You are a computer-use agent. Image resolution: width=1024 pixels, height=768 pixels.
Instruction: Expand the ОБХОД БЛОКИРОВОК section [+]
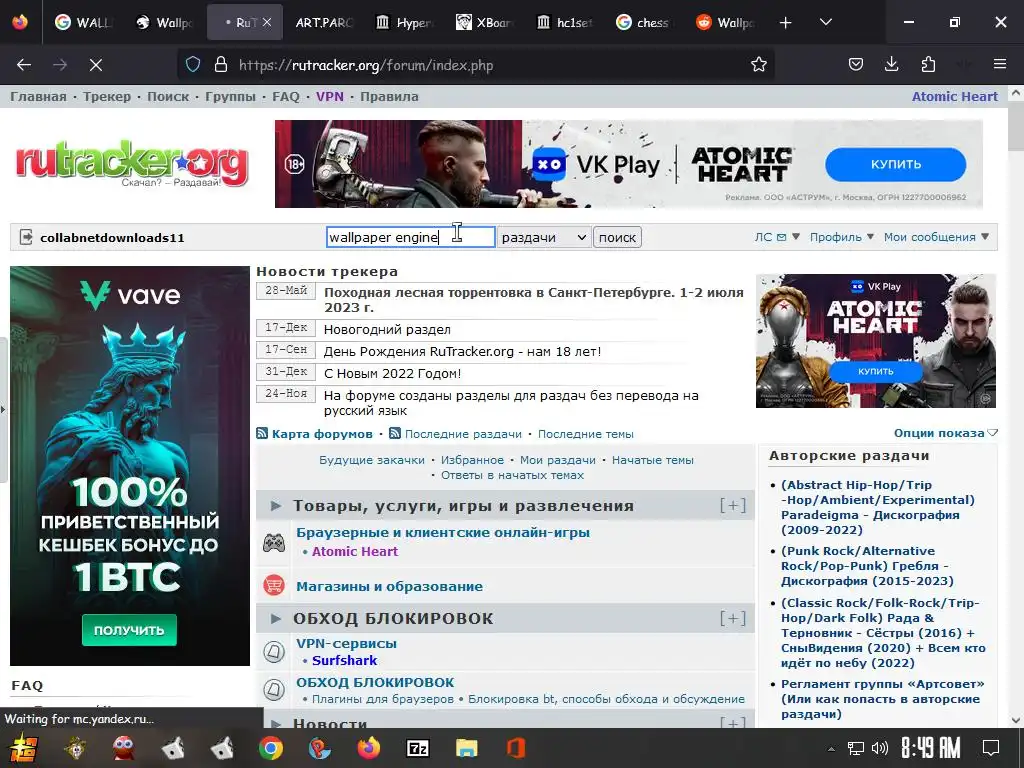(x=733, y=618)
